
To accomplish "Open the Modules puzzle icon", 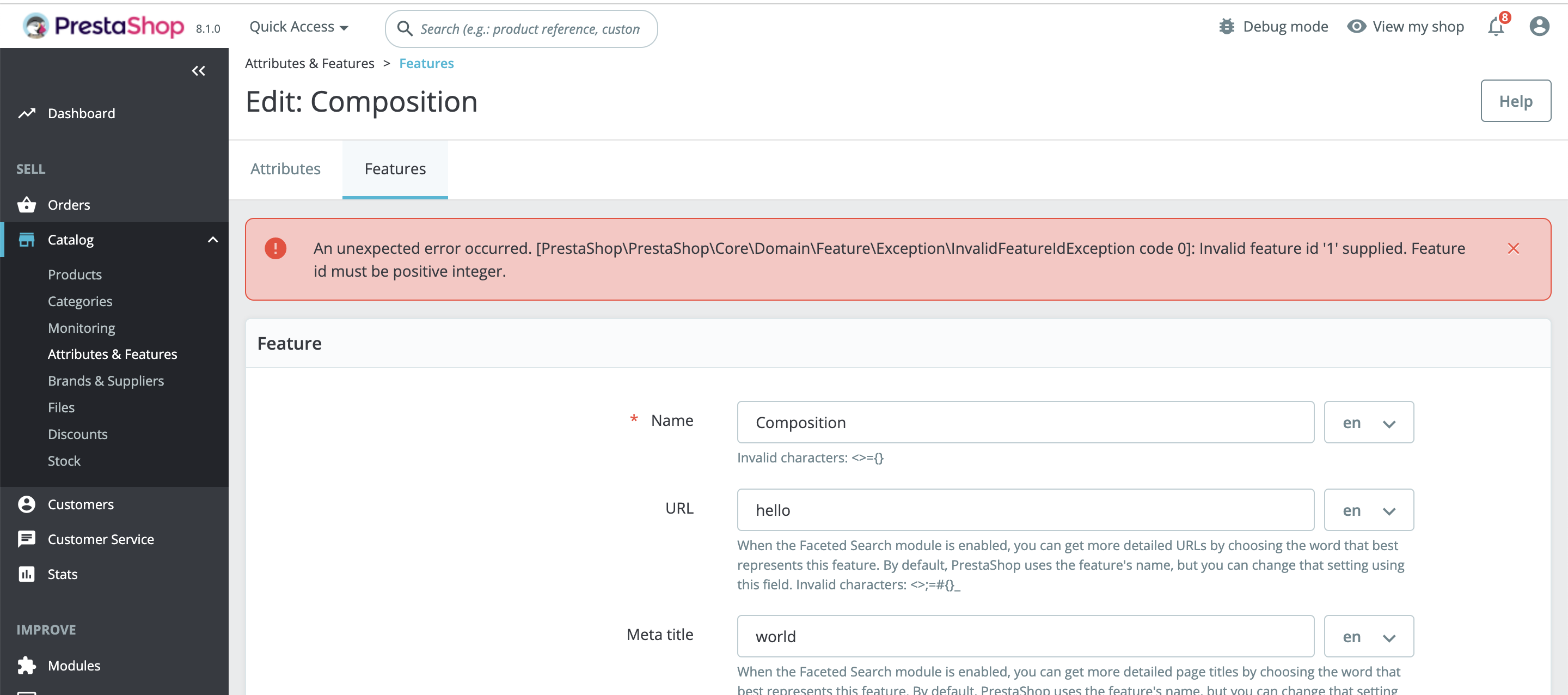I will 27,665.
